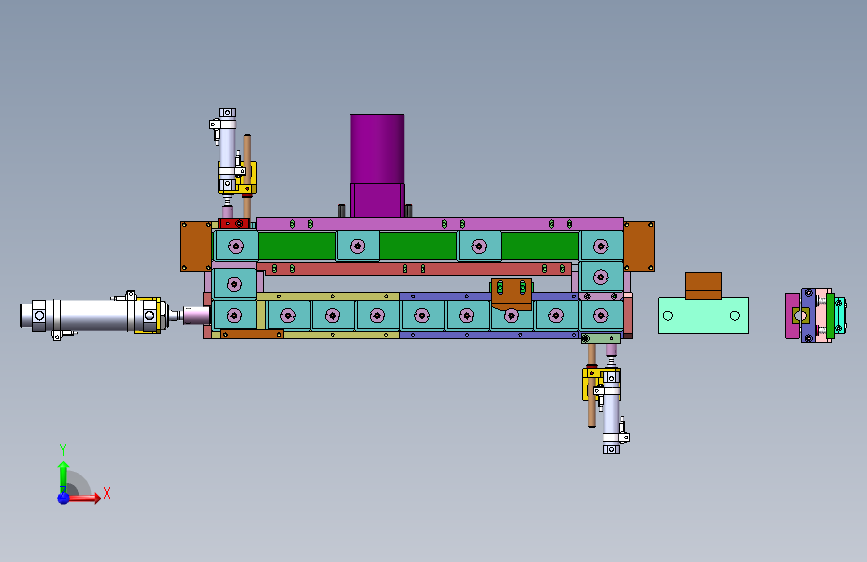Image resolution: width=867 pixels, height=562 pixels.
Task: Select the small multicolor assembly at far right
Action: tap(816, 315)
